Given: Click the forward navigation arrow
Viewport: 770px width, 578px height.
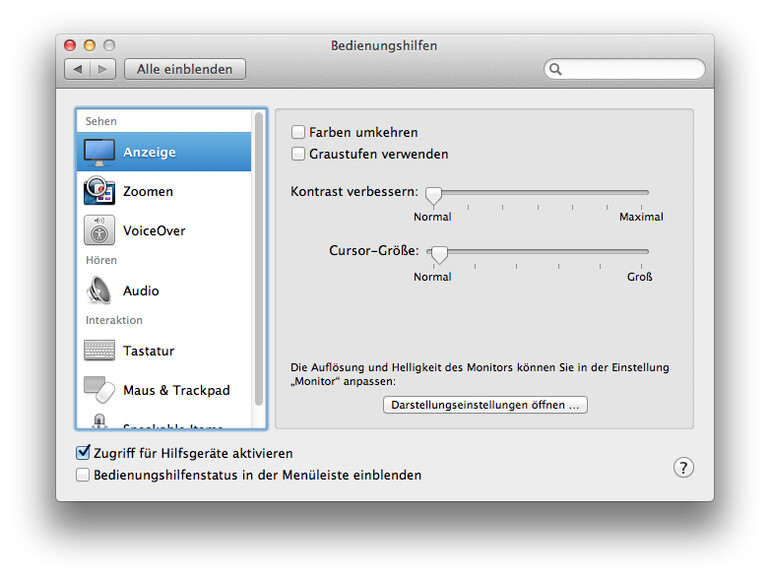Looking at the screenshot, I should tap(103, 69).
